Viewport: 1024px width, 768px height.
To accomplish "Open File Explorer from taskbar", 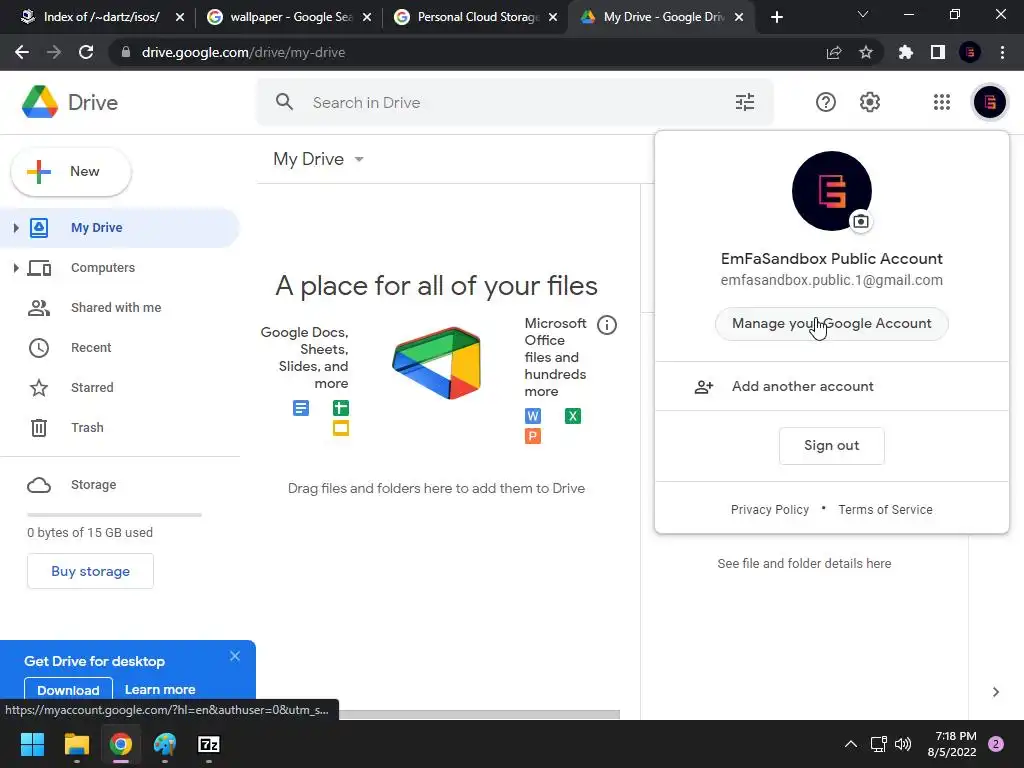I will [76, 744].
